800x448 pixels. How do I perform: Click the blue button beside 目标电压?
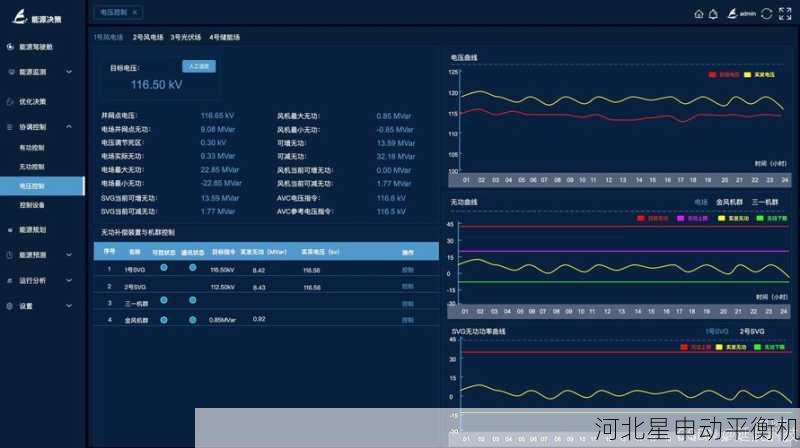point(199,66)
